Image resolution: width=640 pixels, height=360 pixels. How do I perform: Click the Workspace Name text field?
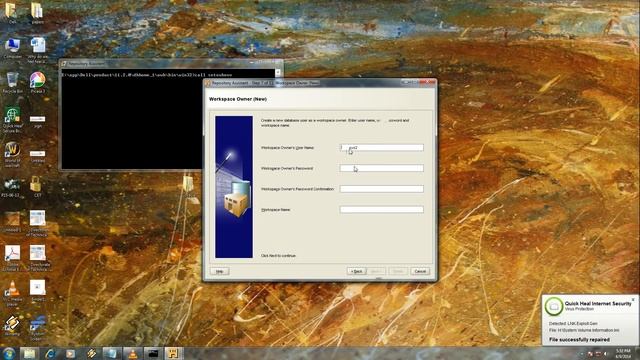pos(382,209)
